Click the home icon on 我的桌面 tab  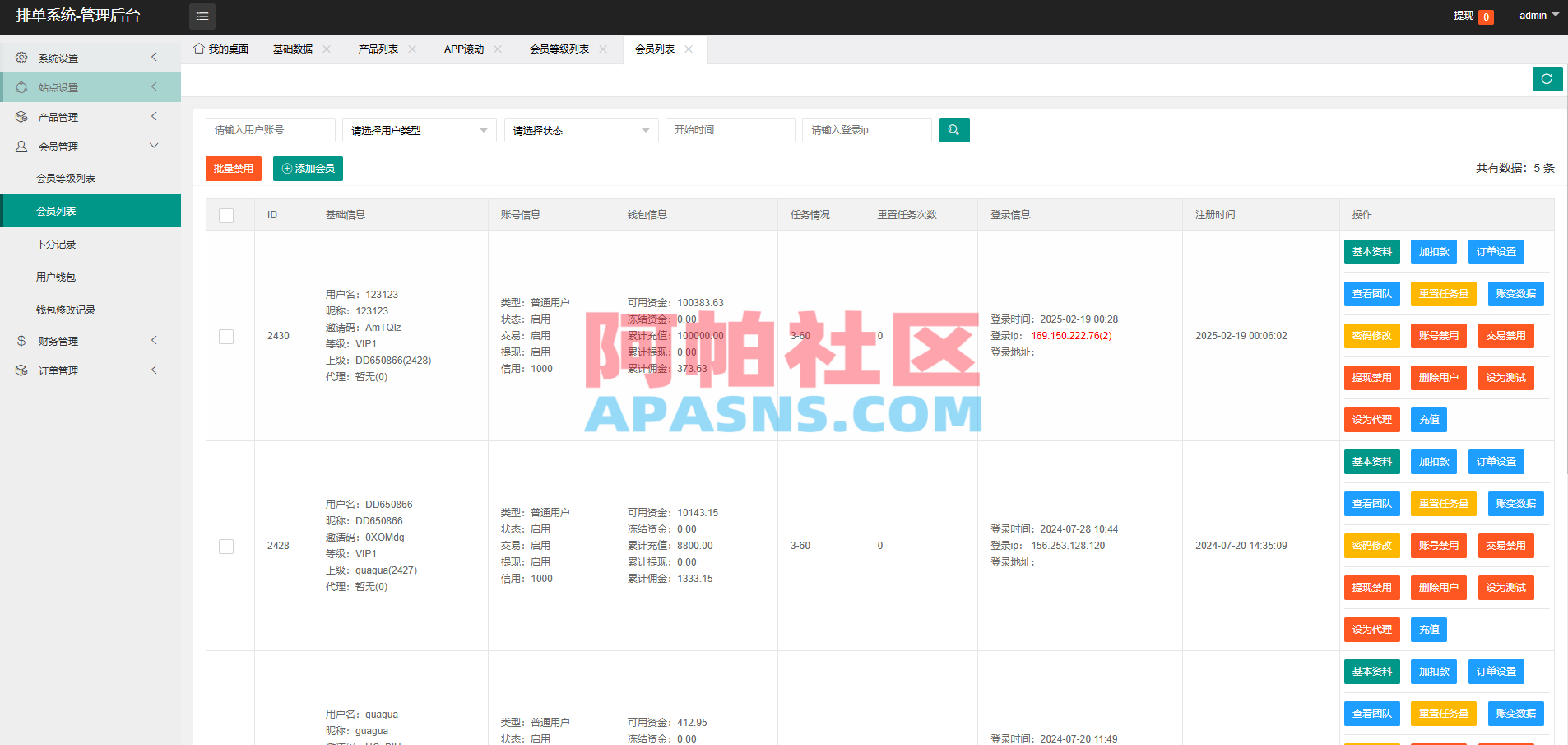point(197,49)
